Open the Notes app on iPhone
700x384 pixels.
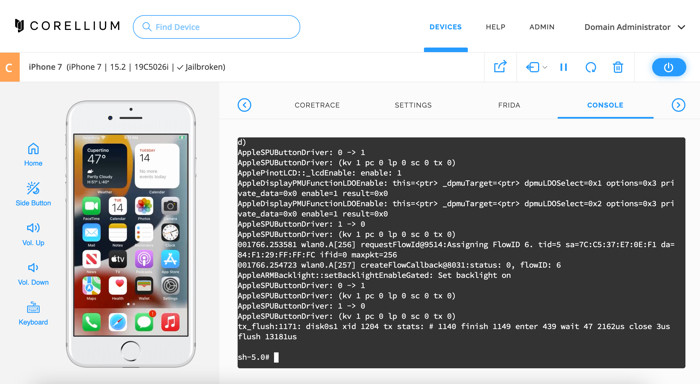[118, 232]
